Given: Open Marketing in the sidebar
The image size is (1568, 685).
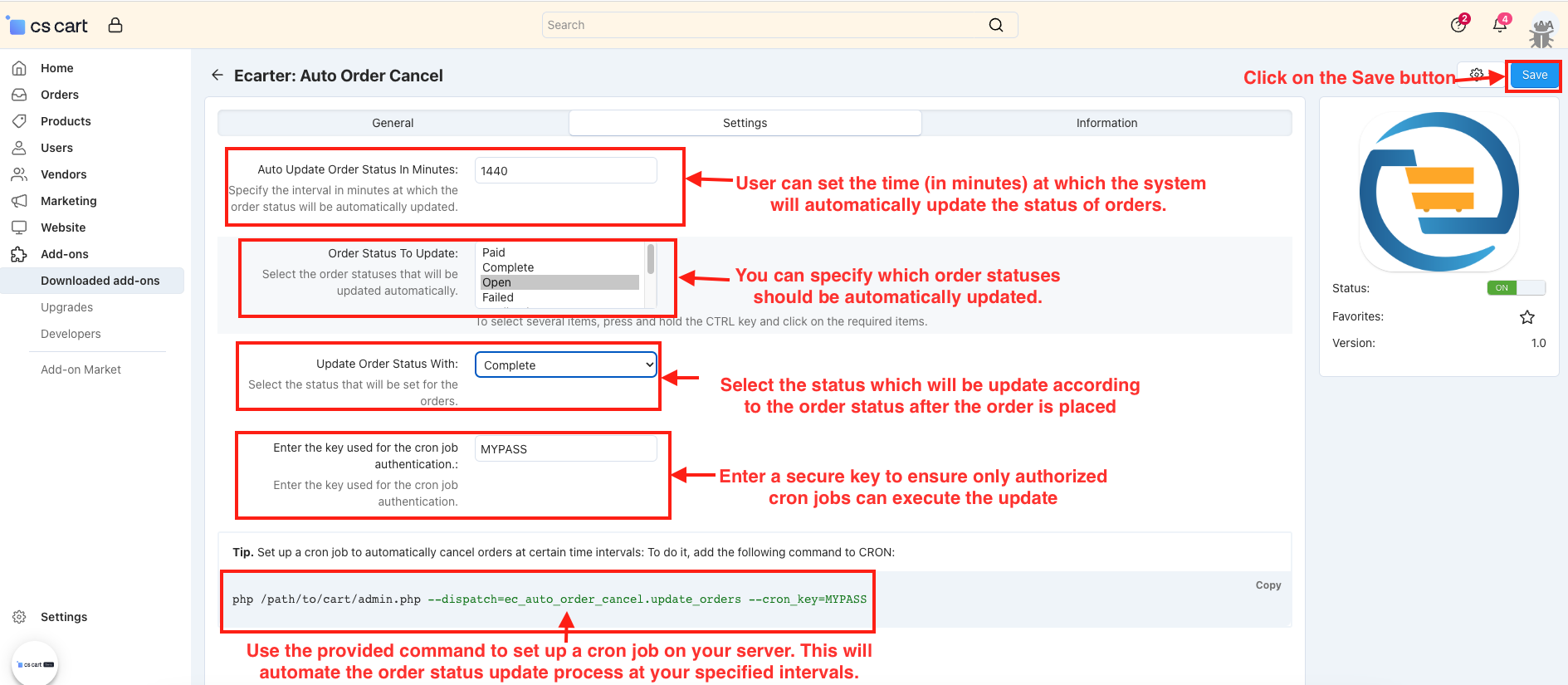Looking at the screenshot, I should click(x=68, y=201).
